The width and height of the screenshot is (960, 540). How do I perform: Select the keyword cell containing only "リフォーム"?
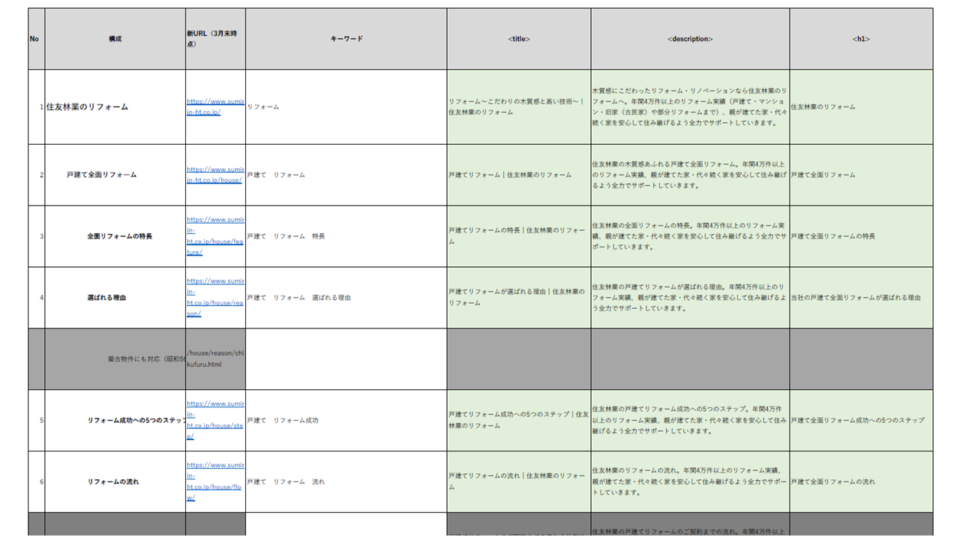[347, 107]
